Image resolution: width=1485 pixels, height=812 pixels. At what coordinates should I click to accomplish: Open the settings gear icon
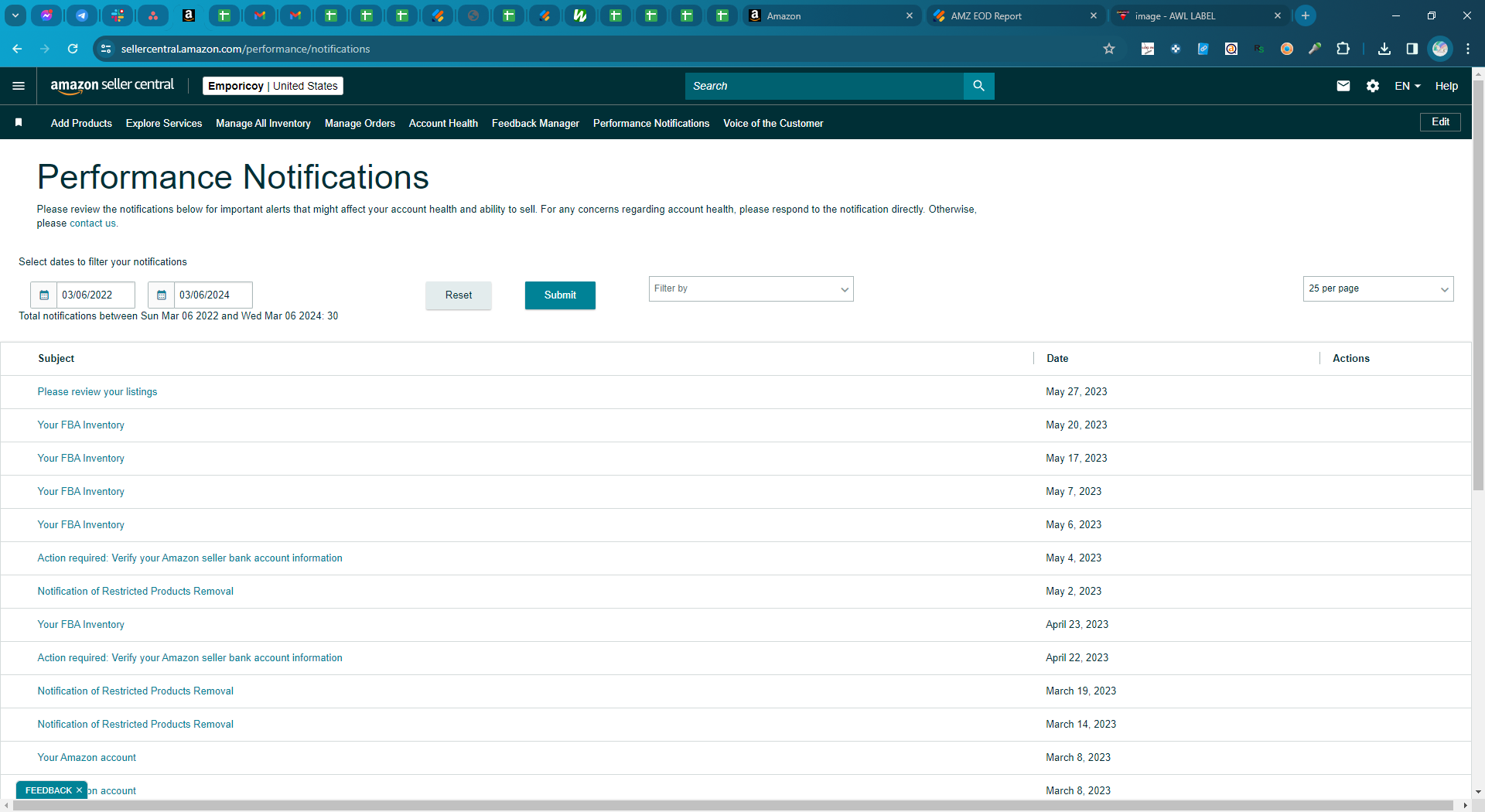coord(1373,86)
